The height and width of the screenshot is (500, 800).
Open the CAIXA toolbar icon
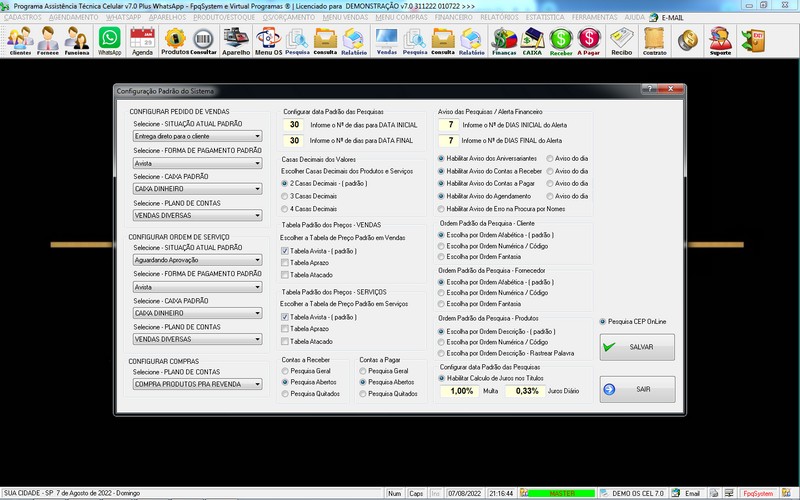click(x=532, y=41)
